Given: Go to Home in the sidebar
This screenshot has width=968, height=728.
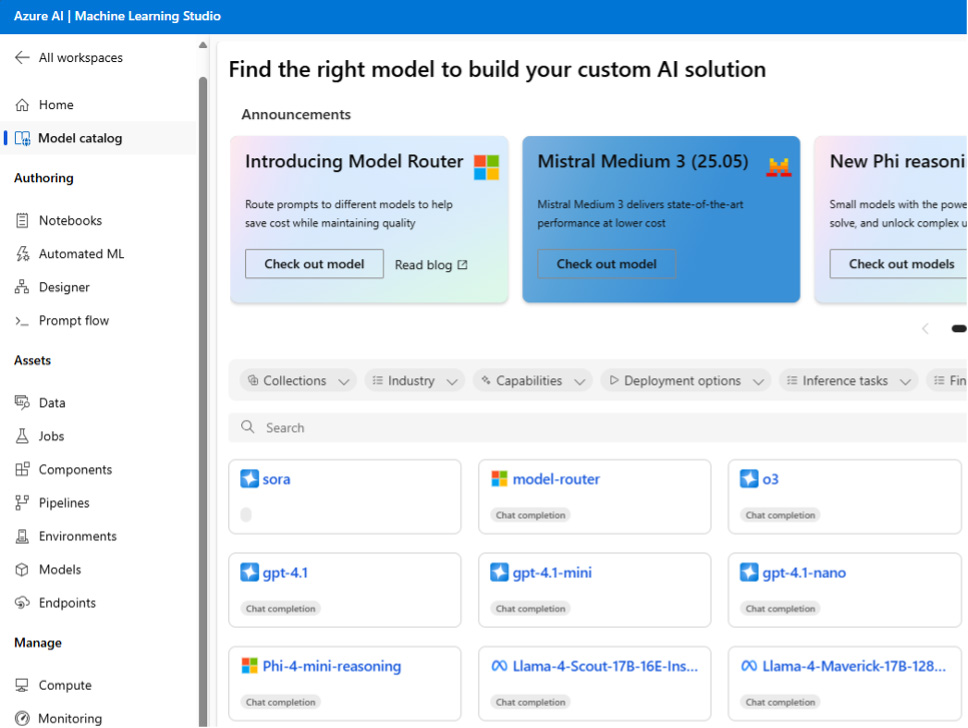Looking at the screenshot, I should [56, 105].
